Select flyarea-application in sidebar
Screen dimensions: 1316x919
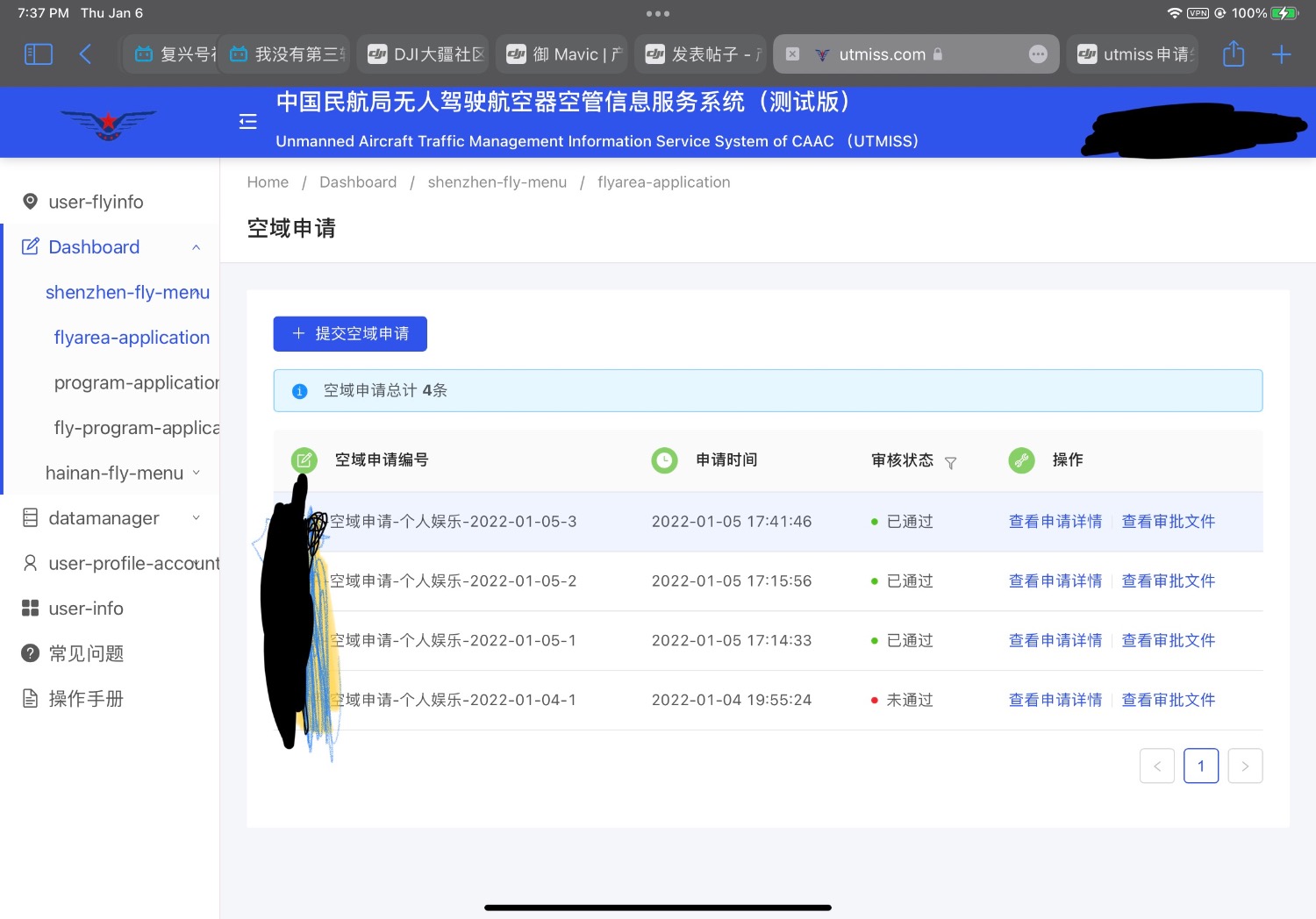(132, 338)
